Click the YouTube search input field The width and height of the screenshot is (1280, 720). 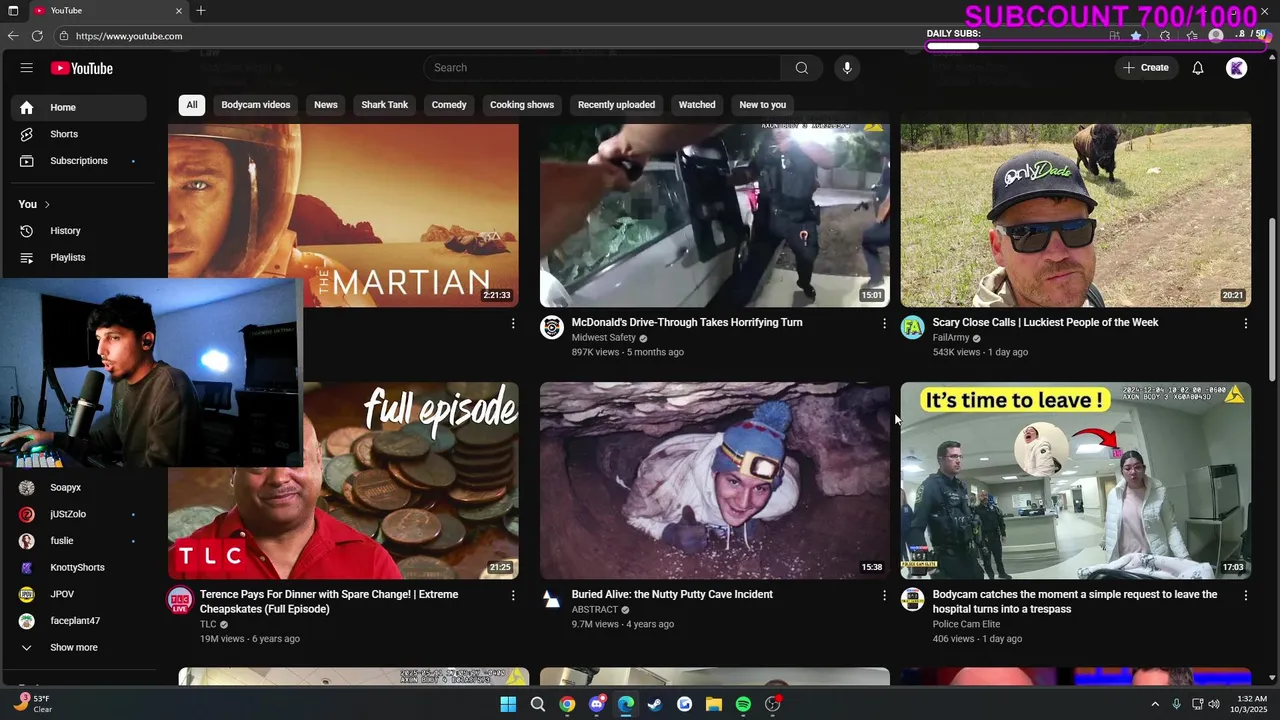pyautogui.click(x=602, y=68)
